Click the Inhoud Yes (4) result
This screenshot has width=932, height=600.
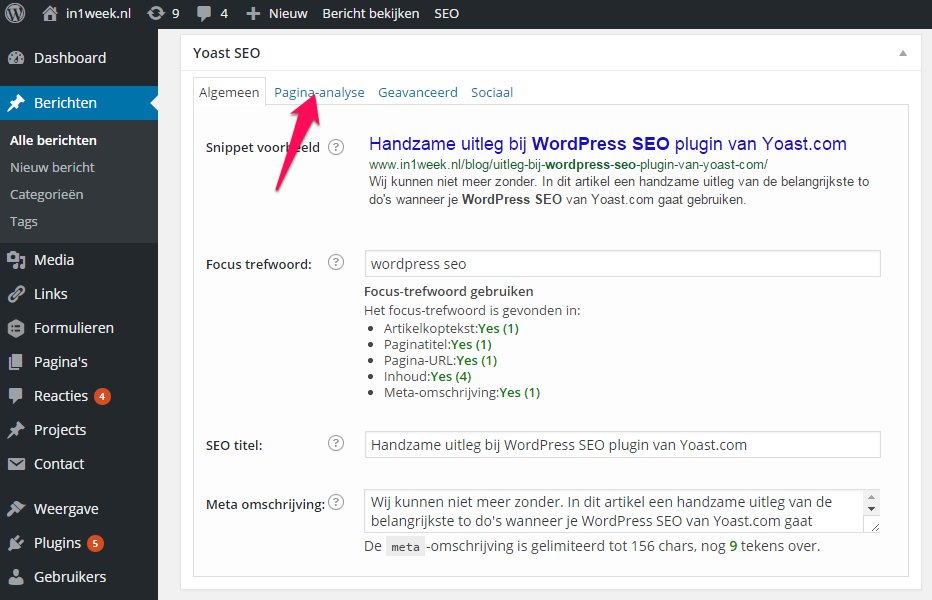click(427, 376)
